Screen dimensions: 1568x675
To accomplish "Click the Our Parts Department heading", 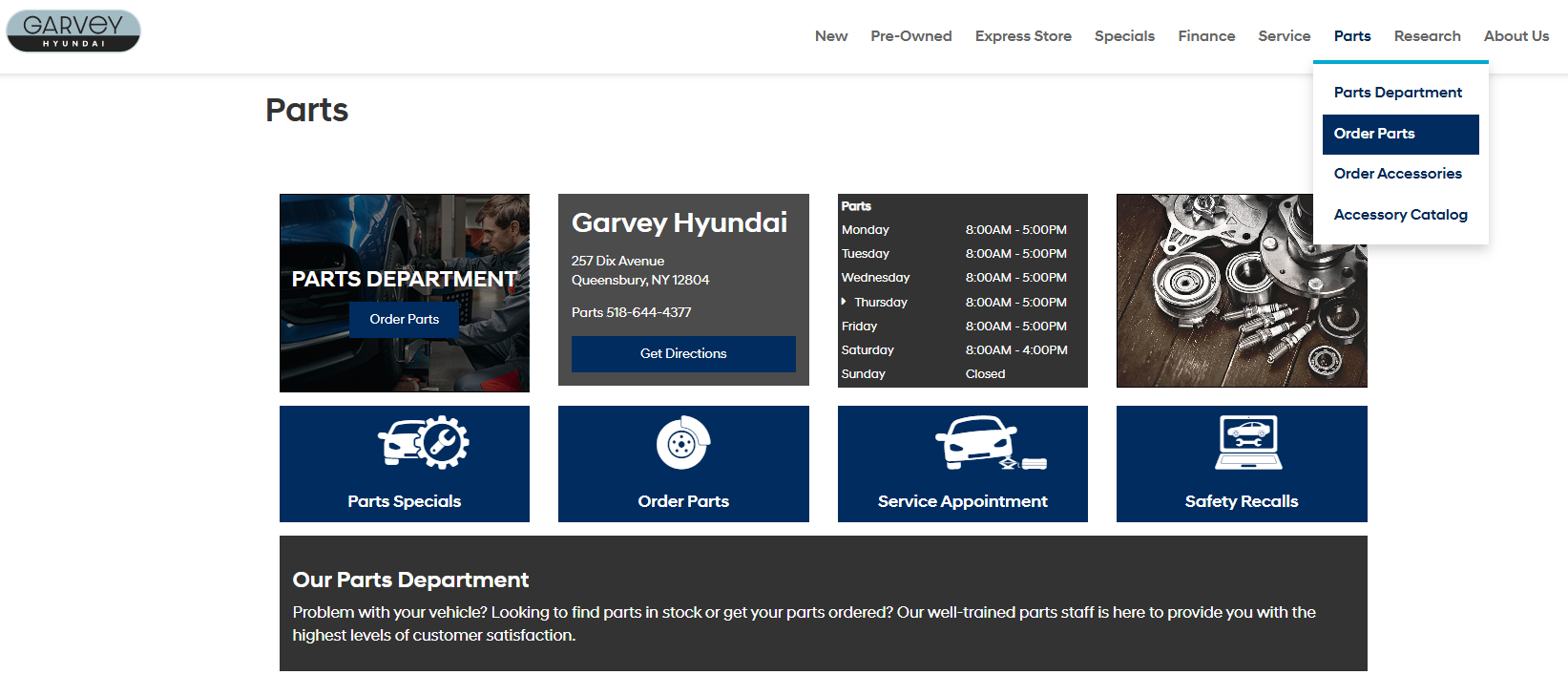I will [410, 580].
